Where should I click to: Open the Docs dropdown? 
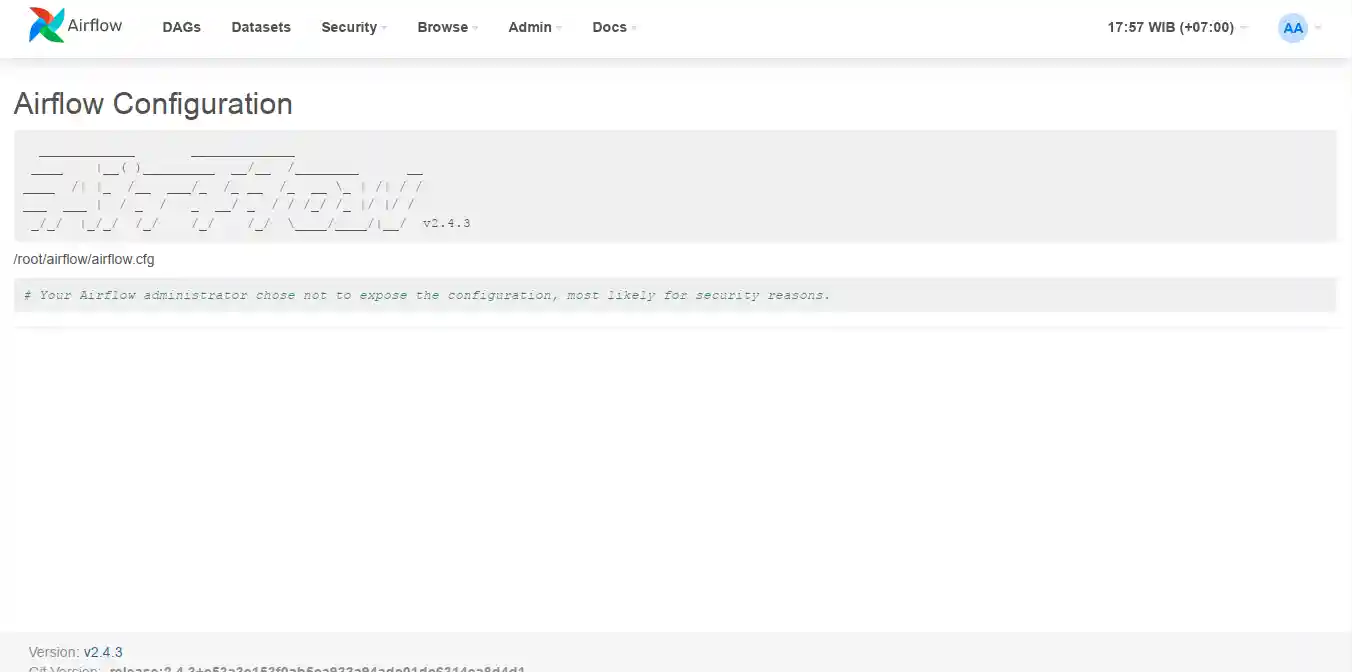(x=615, y=27)
